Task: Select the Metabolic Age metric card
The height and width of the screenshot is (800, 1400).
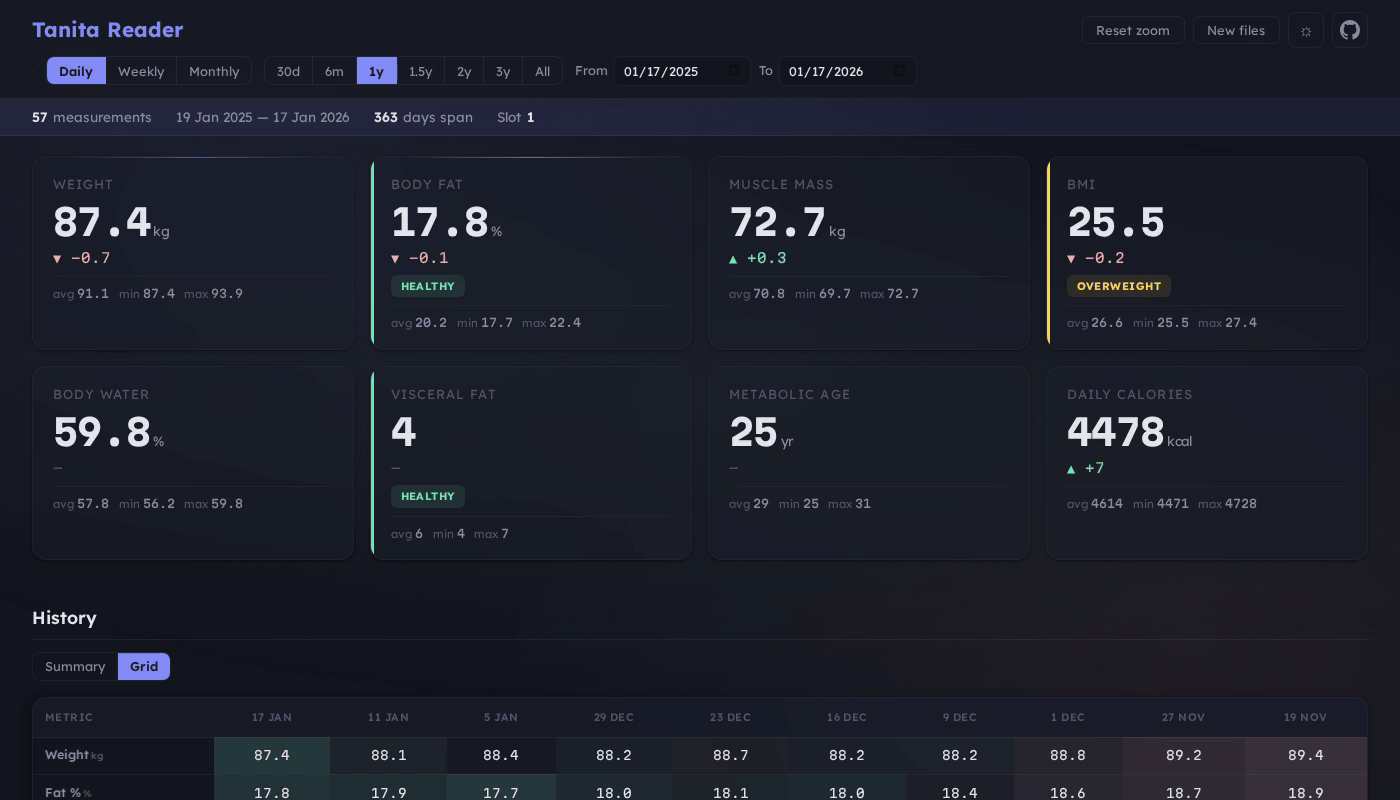Action: pos(869,463)
